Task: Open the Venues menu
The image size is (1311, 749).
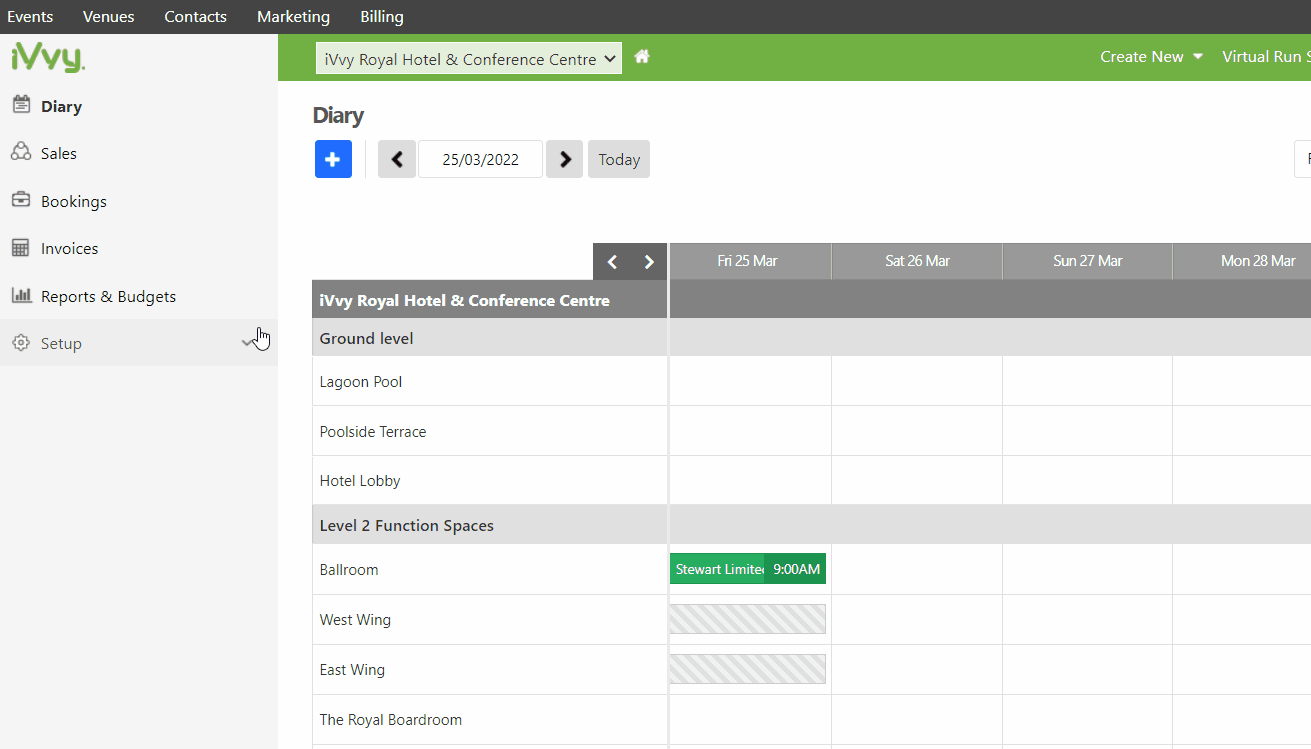Action: (109, 17)
